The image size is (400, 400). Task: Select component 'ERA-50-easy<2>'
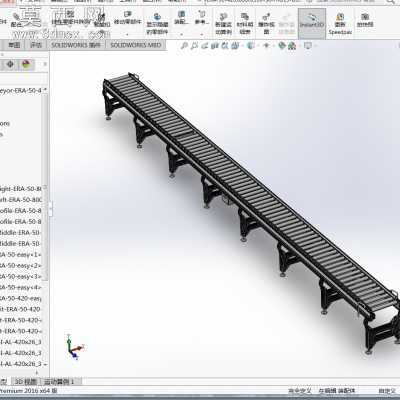(x=21, y=266)
